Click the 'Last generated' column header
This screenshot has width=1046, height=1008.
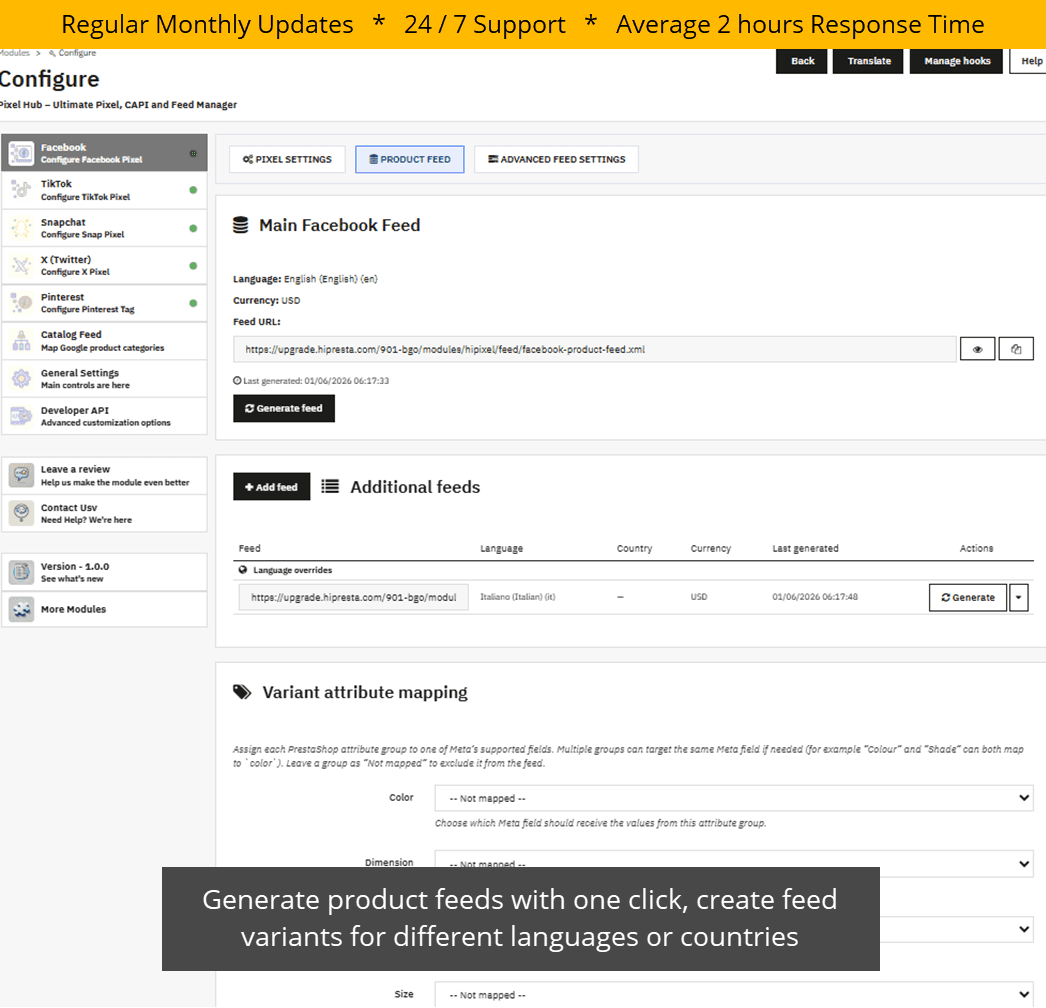(x=805, y=548)
